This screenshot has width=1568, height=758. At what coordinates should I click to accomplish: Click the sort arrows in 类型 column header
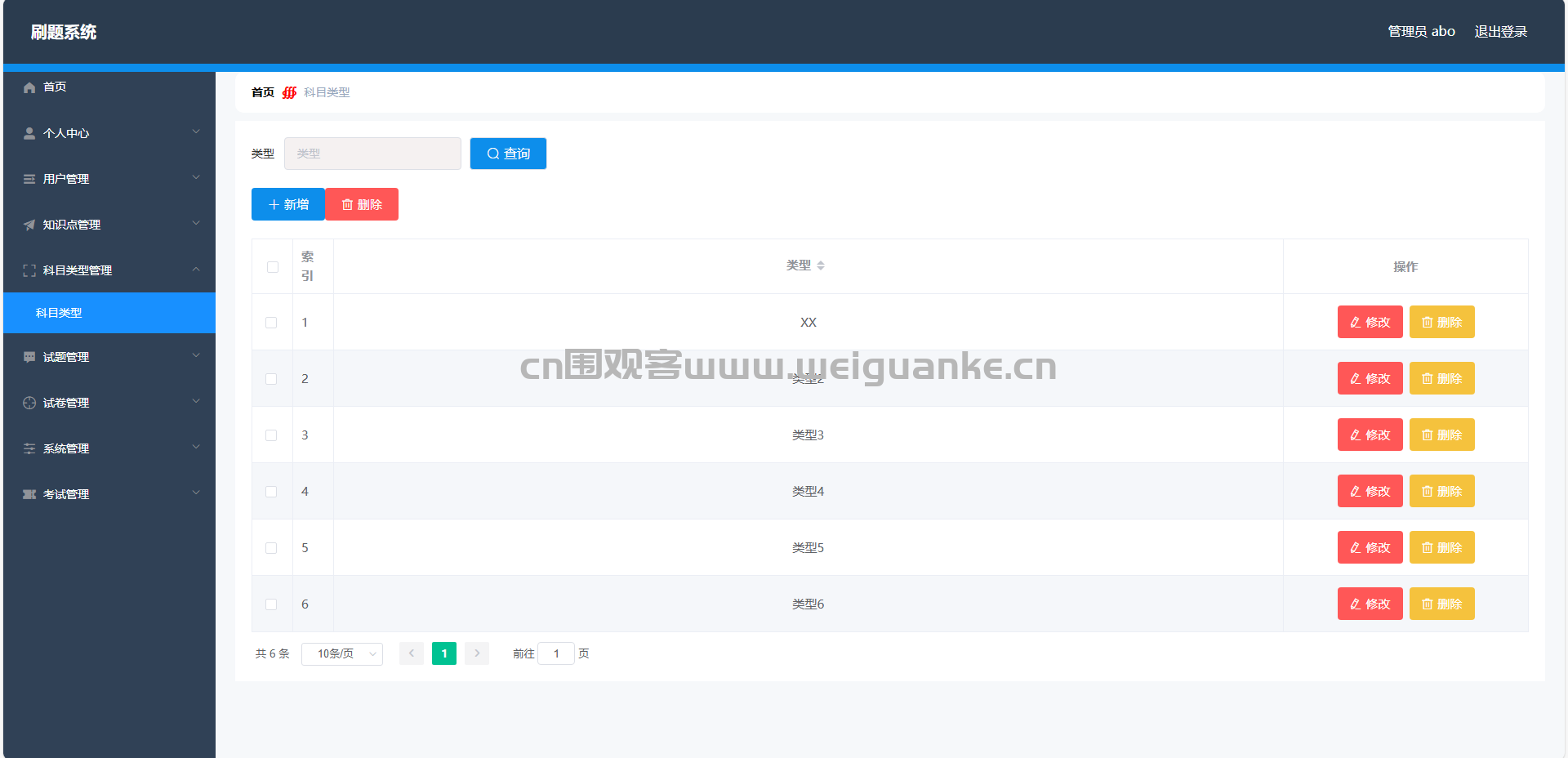pyautogui.click(x=821, y=265)
